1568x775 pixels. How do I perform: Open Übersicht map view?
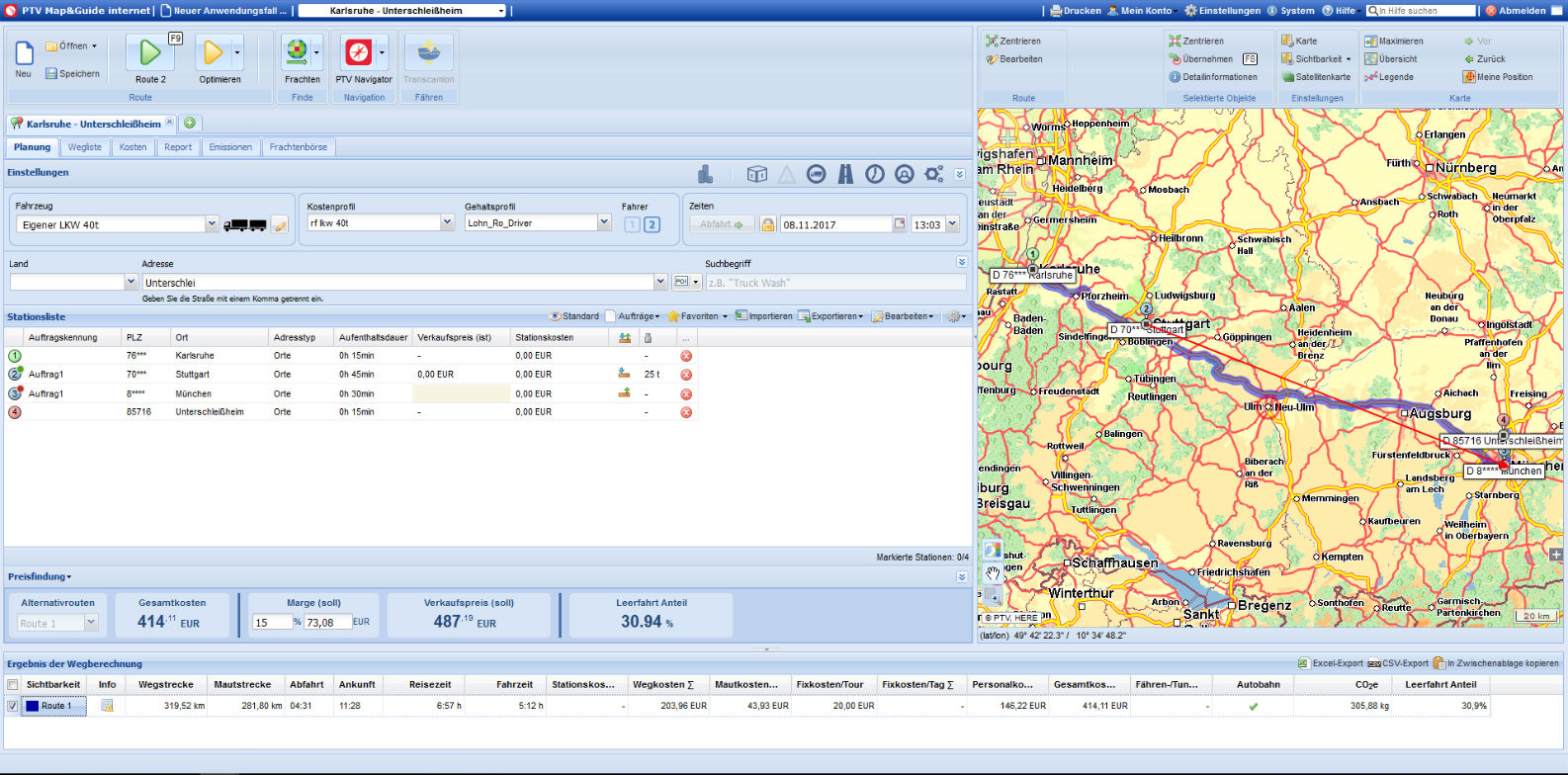(1391, 59)
